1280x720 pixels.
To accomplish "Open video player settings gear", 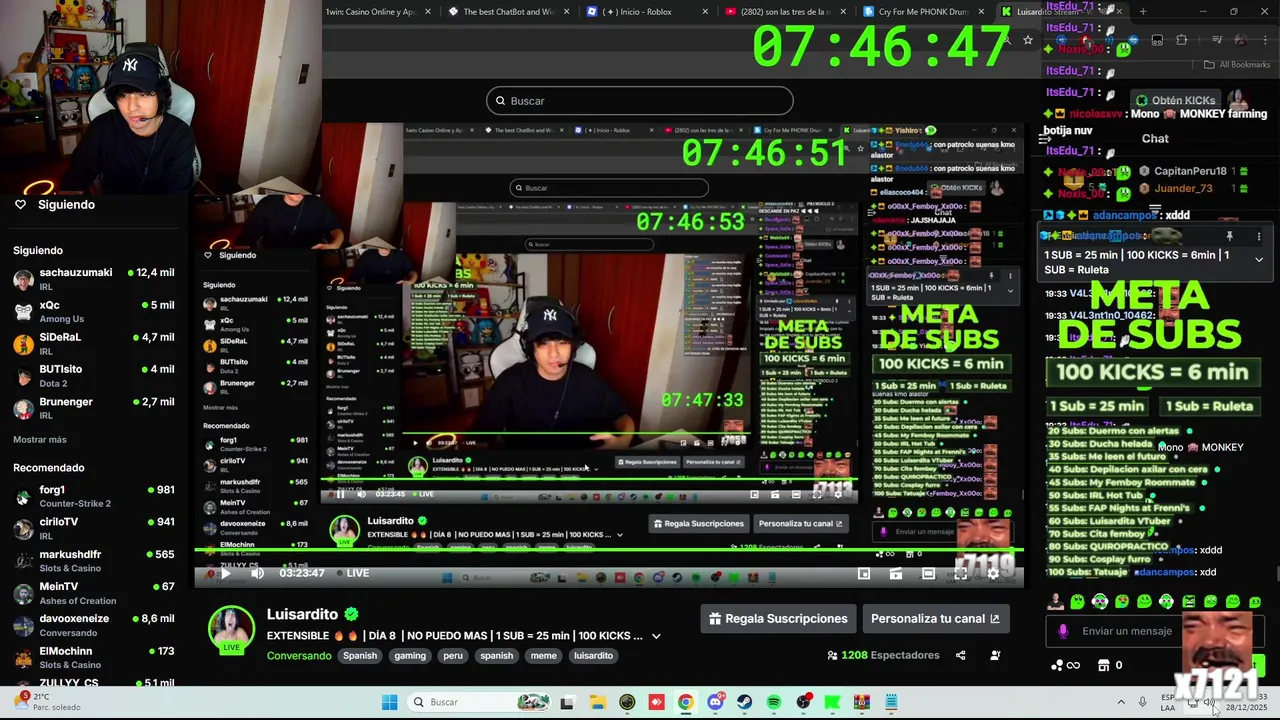I will coord(993,573).
